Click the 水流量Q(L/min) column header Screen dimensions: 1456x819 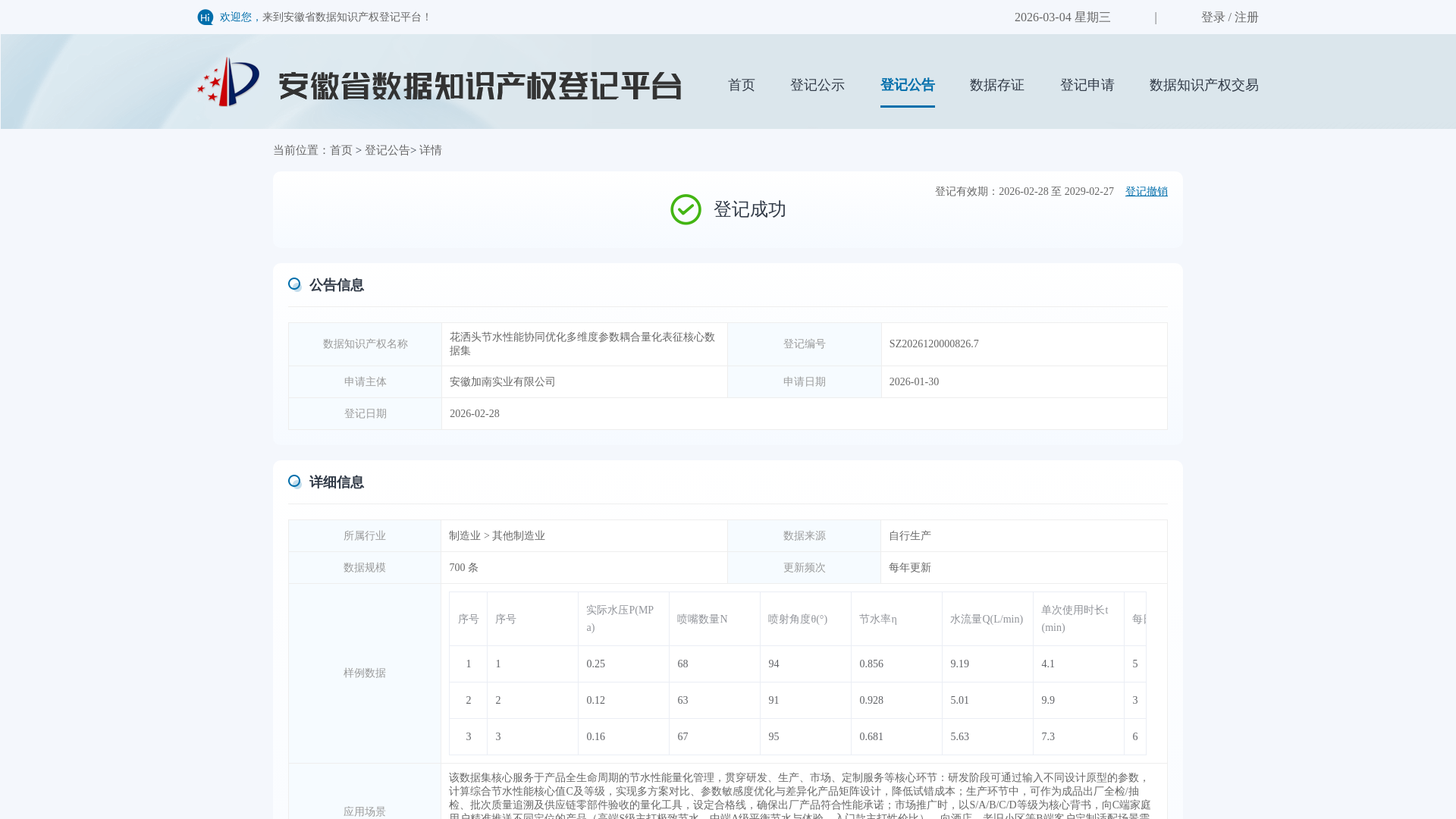[986, 620]
